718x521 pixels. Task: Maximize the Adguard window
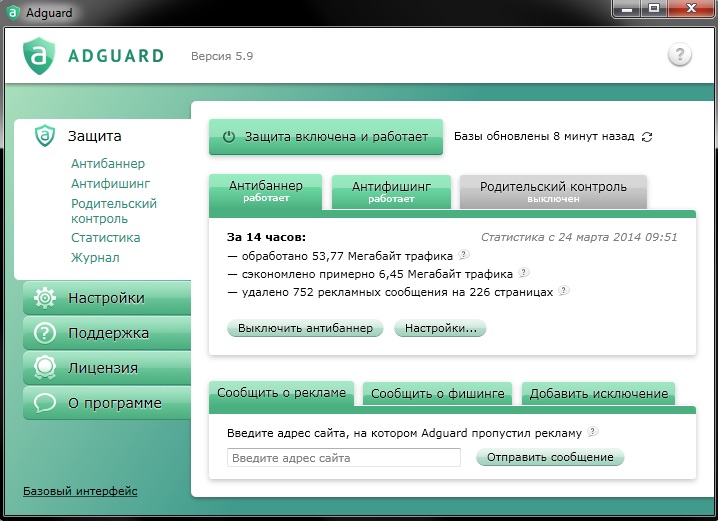click(x=654, y=9)
